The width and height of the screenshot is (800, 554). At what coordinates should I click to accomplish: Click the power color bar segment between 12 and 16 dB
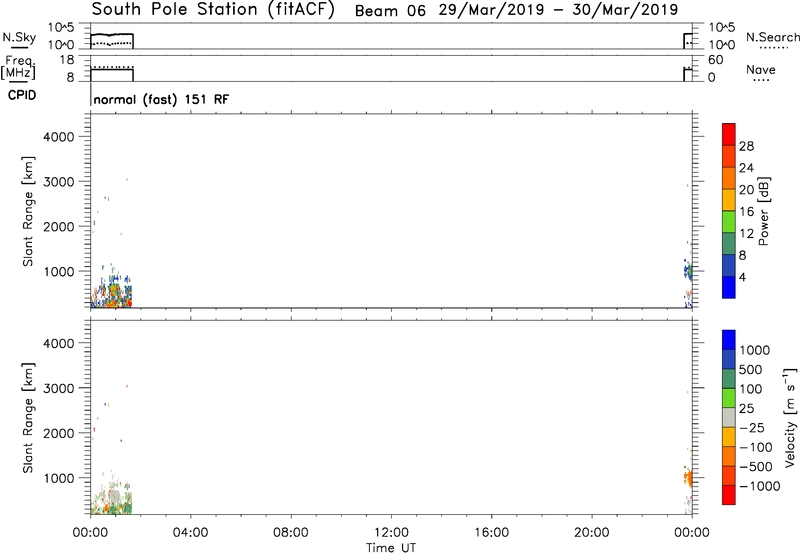pos(729,222)
